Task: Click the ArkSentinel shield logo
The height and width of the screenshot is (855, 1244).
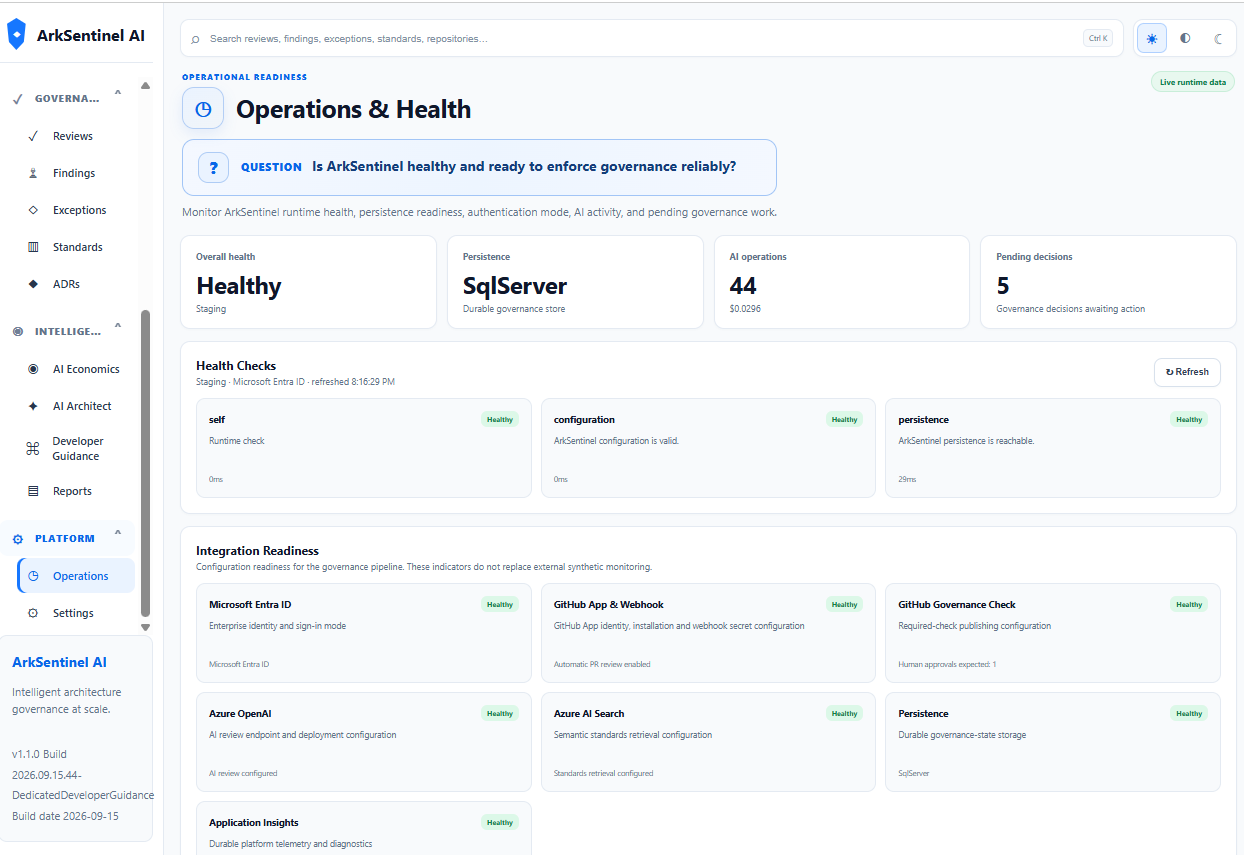Action: coord(16,35)
